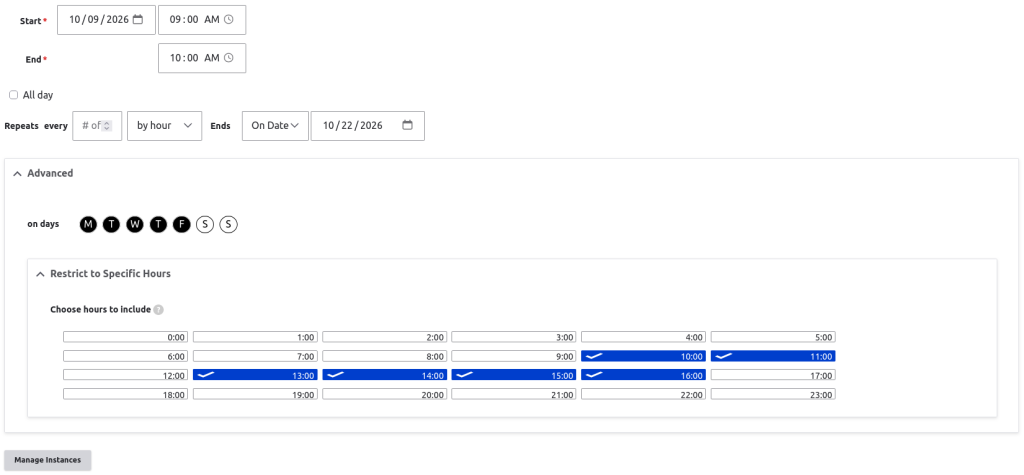1024x475 pixels.
Task: Include the 23:00 hour
Action: tap(773, 394)
